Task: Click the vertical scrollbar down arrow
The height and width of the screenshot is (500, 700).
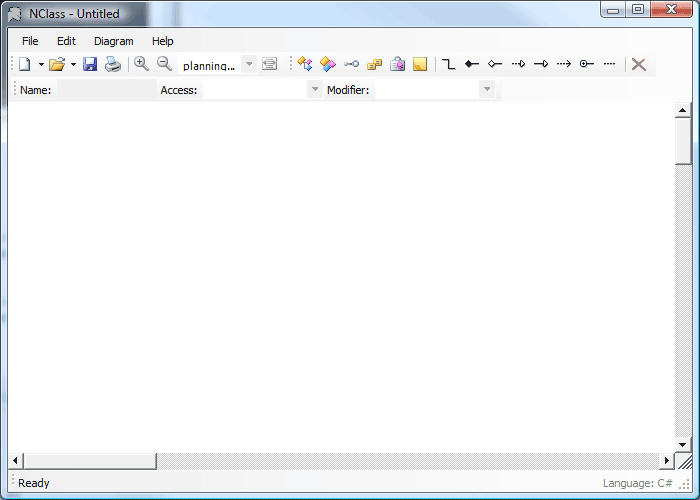Action: (x=683, y=444)
